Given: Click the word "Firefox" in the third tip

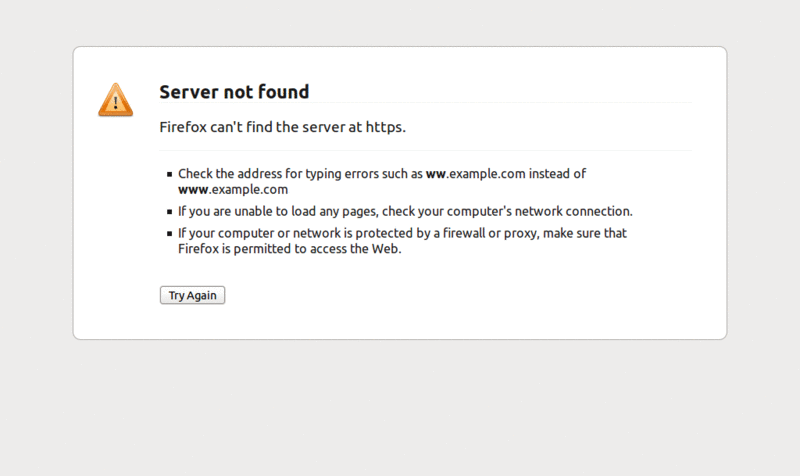Looking at the screenshot, I should 198,249.
